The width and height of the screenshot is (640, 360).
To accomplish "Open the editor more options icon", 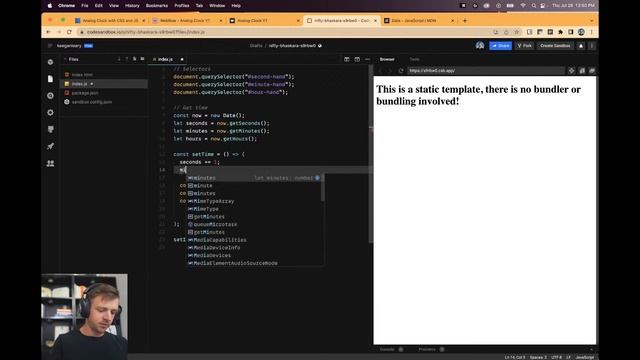I will click(367, 59).
